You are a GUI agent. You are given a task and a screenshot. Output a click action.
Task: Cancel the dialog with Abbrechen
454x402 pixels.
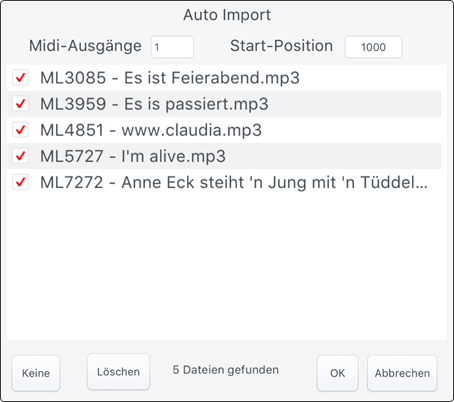click(x=402, y=373)
